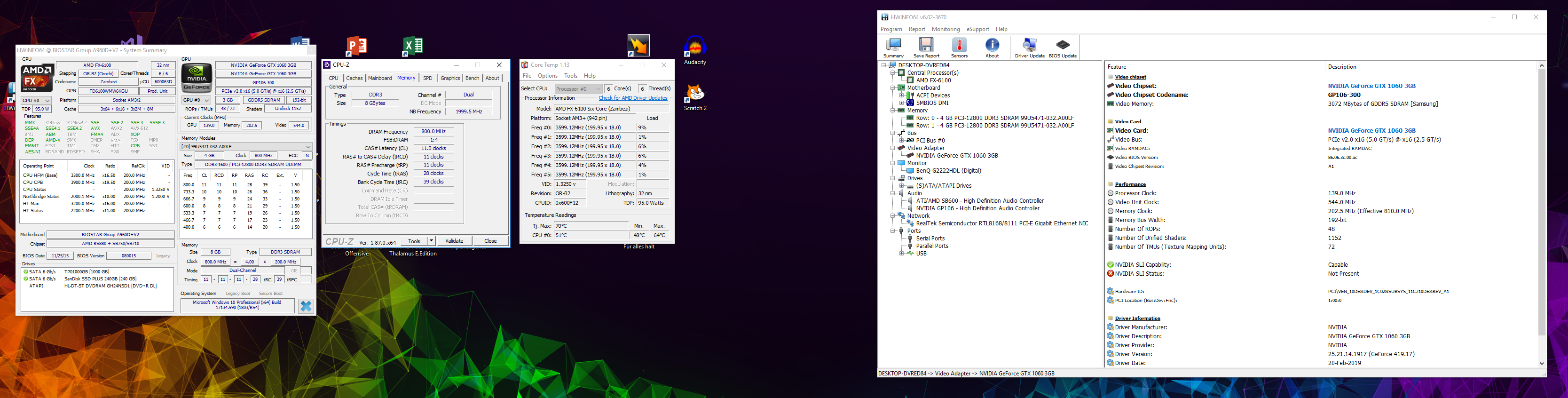Open the PowerPoint desktop shortcut
The image size is (1568, 398).
(357, 46)
